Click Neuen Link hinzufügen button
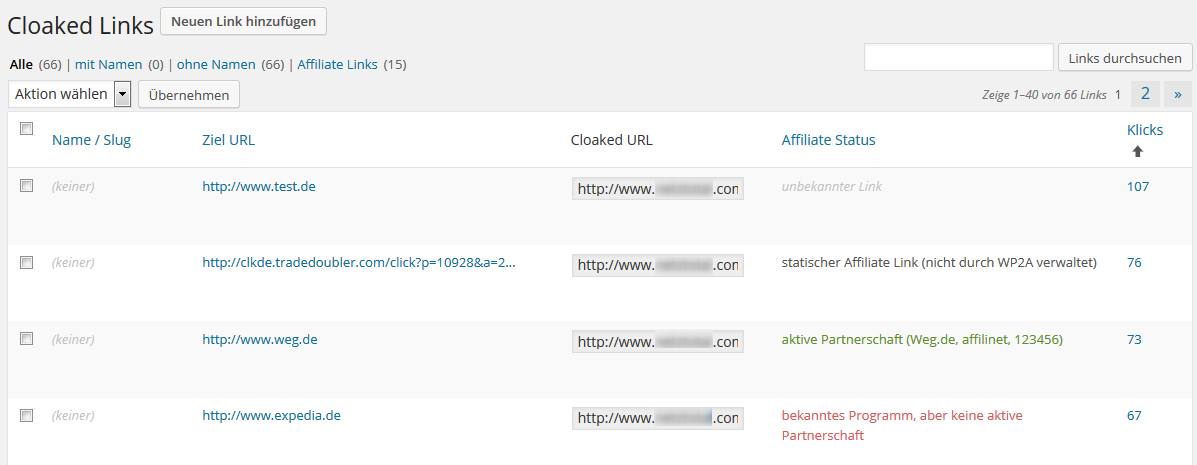The height and width of the screenshot is (465, 1197). [x=244, y=21]
